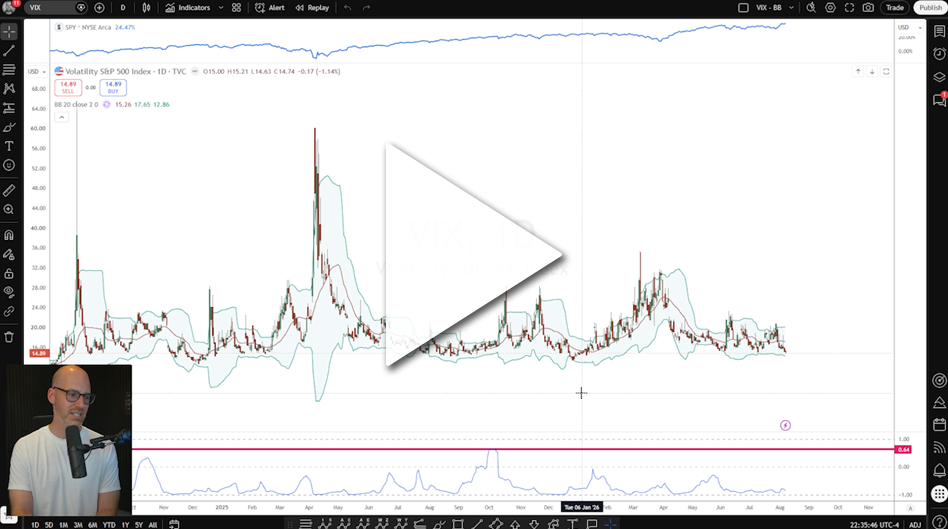Add a compare symbol with plus icon
Screen dimensions: 948x529
[99, 8]
